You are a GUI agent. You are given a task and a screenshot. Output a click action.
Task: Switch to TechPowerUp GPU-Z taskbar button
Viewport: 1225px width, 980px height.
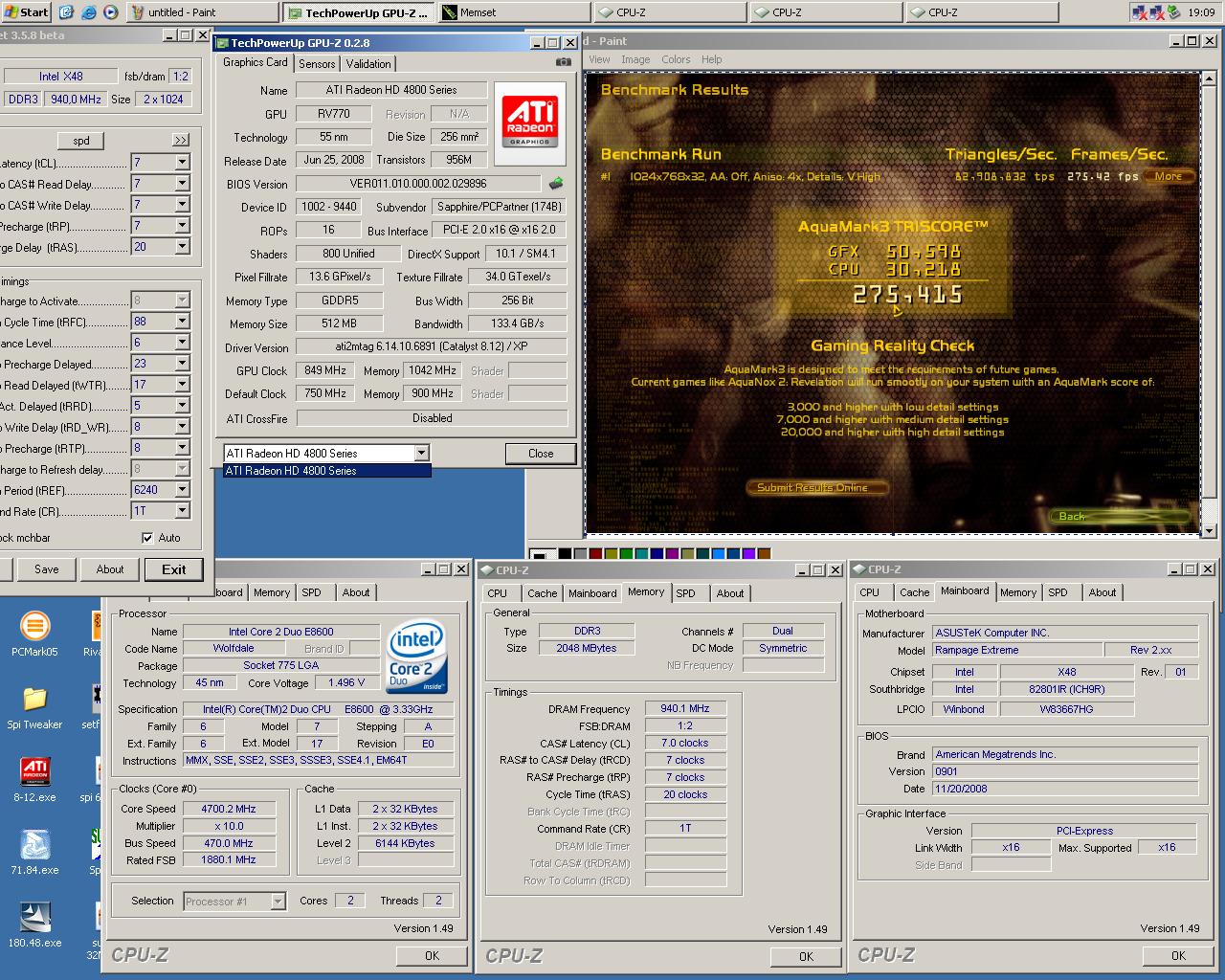pyautogui.click(x=358, y=12)
